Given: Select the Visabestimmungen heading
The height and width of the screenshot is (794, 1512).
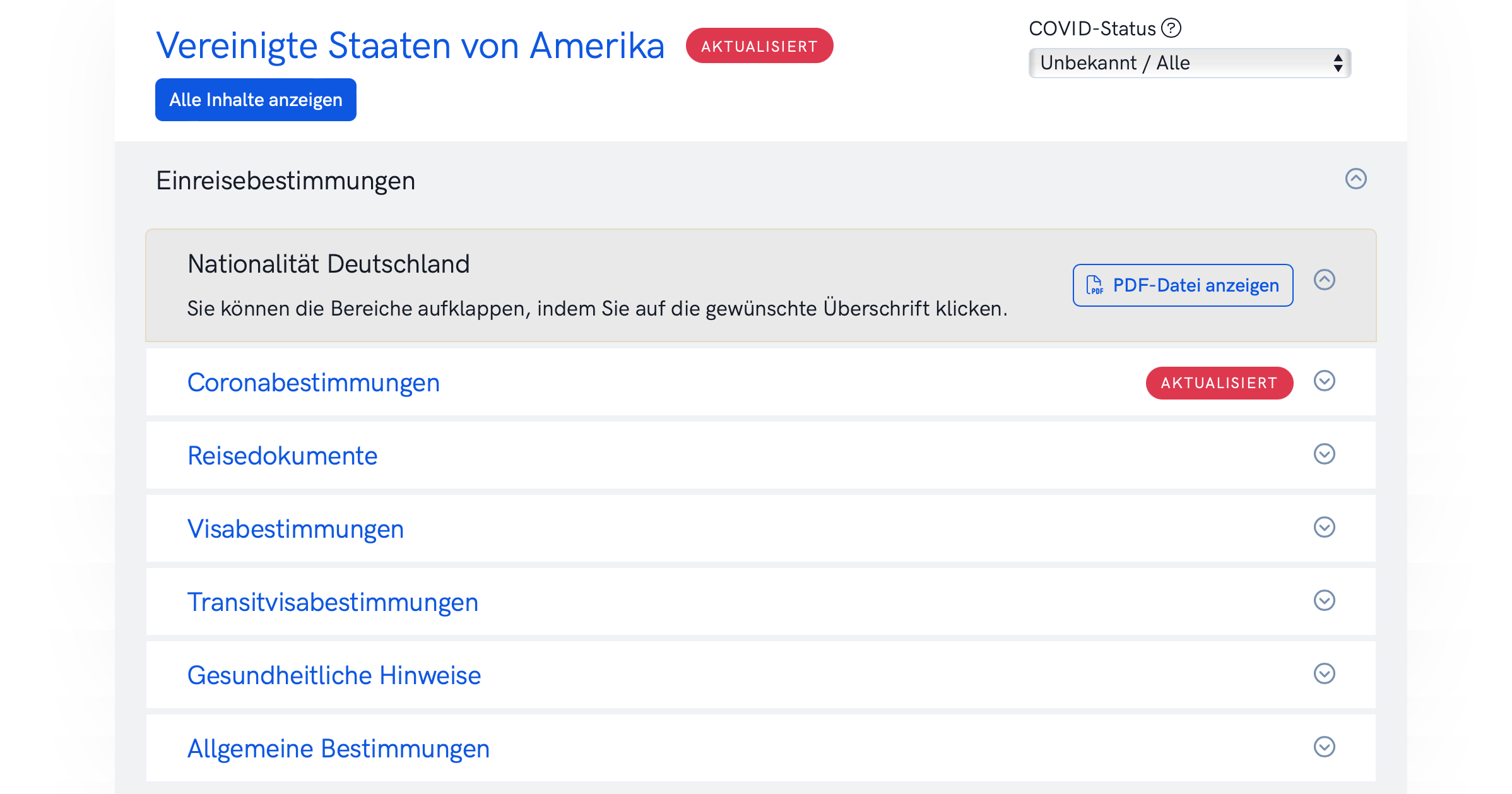Looking at the screenshot, I should 296,529.
